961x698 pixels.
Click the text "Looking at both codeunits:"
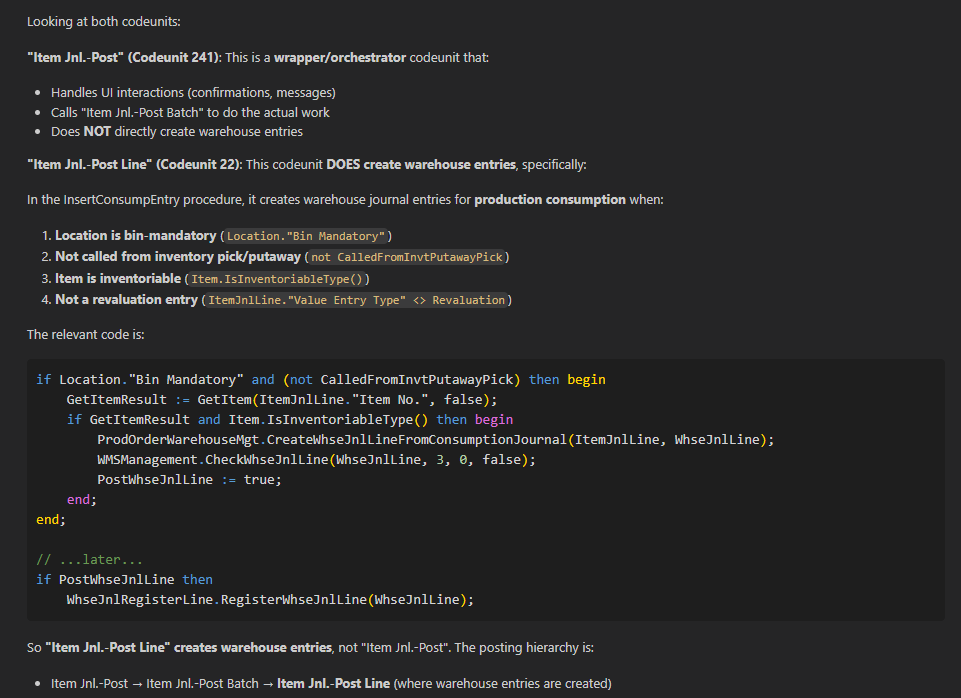(x=103, y=21)
